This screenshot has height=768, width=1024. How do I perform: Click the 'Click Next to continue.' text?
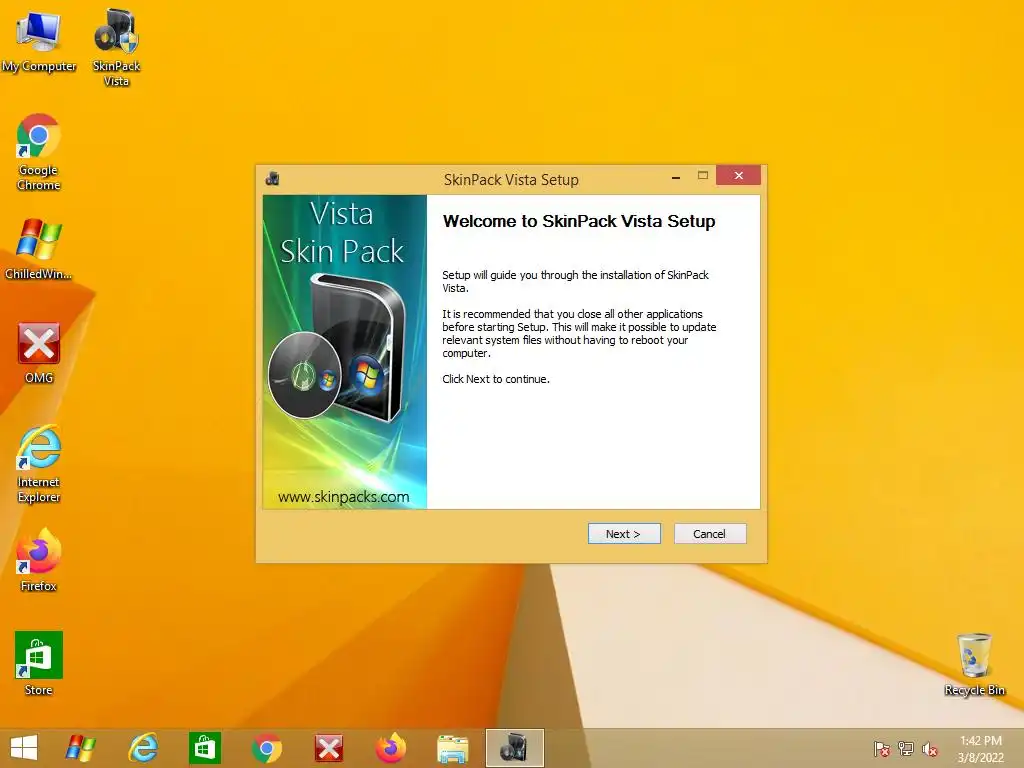pyautogui.click(x=496, y=379)
